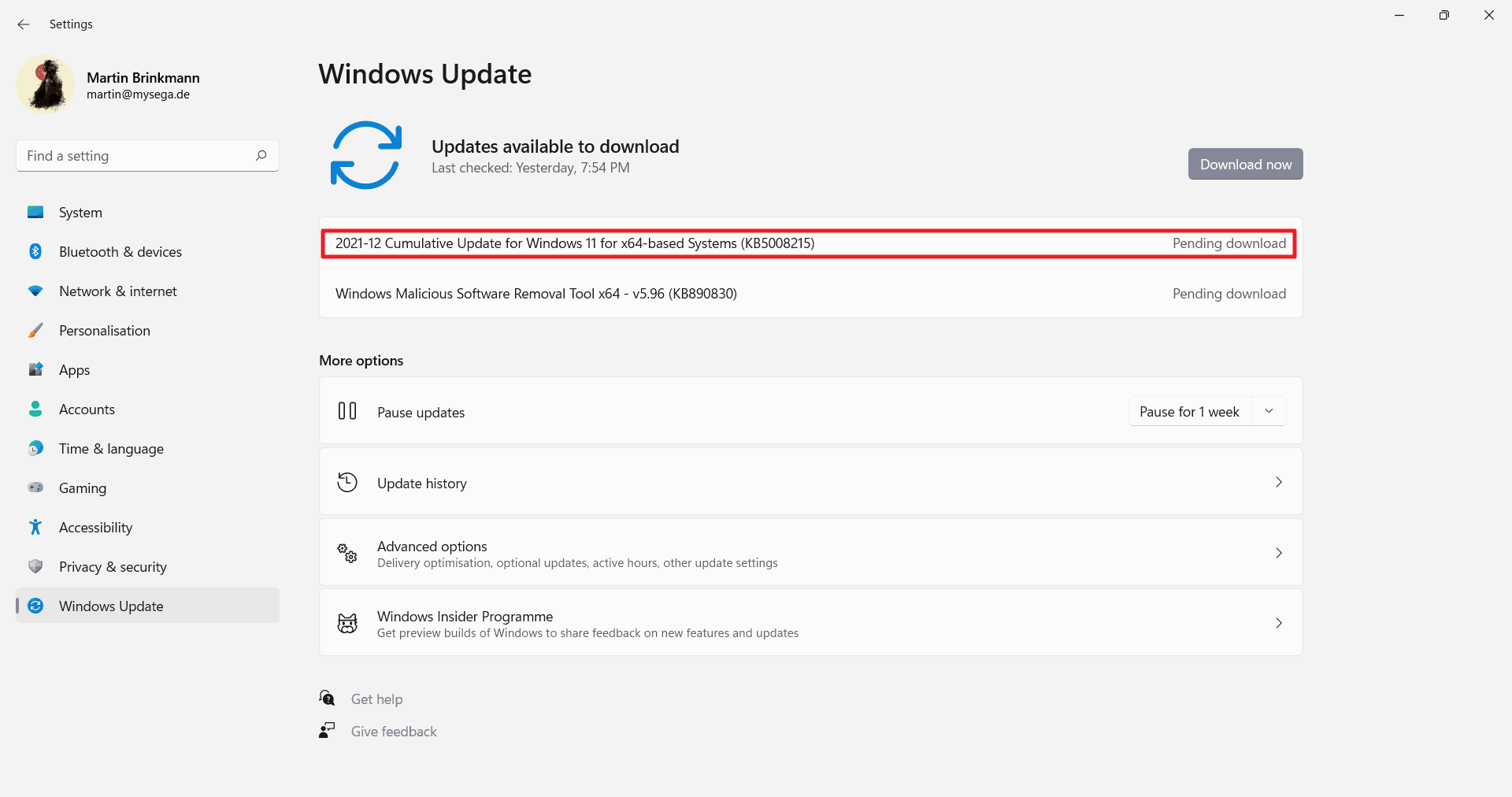Expand the Advanced options chevron
Viewport: 1512px width, 797px height.
click(x=1278, y=553)
